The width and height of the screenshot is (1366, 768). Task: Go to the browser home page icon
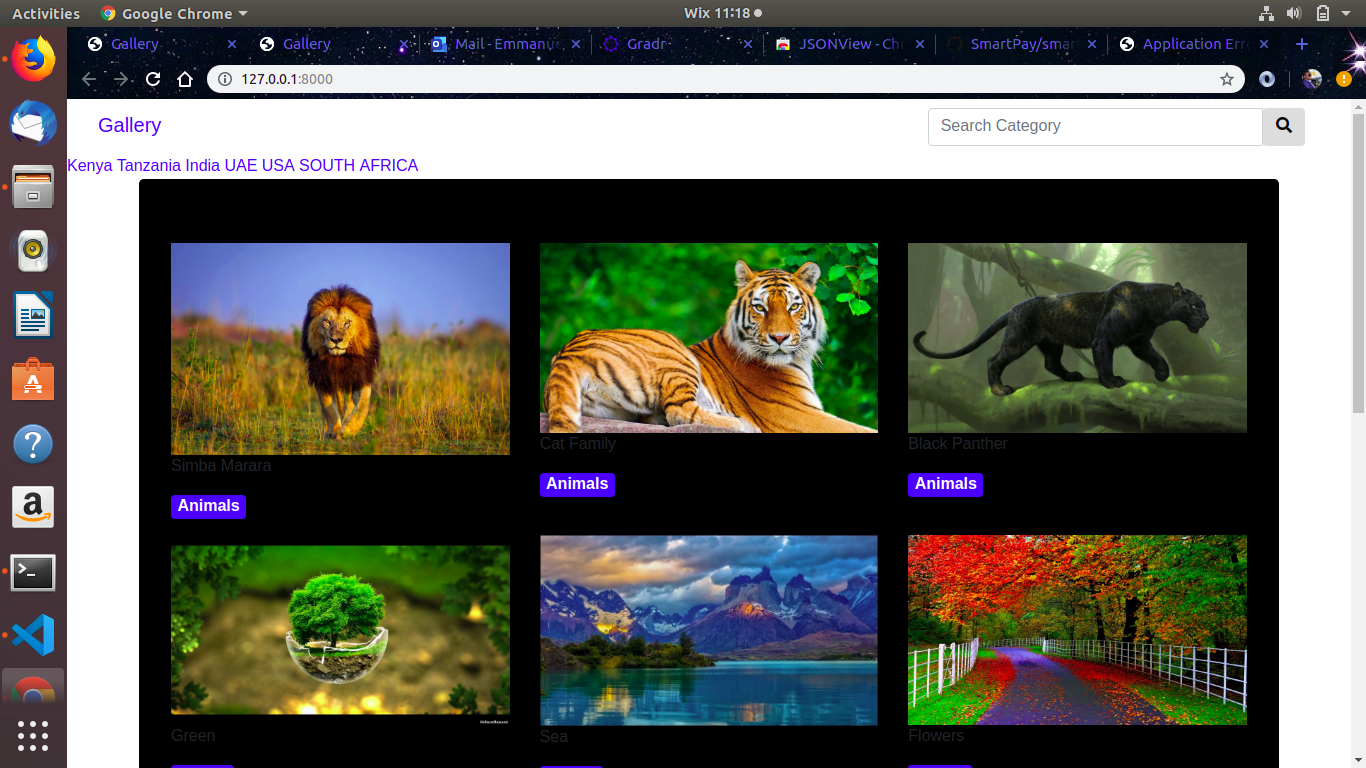click(x=184, y=79)
